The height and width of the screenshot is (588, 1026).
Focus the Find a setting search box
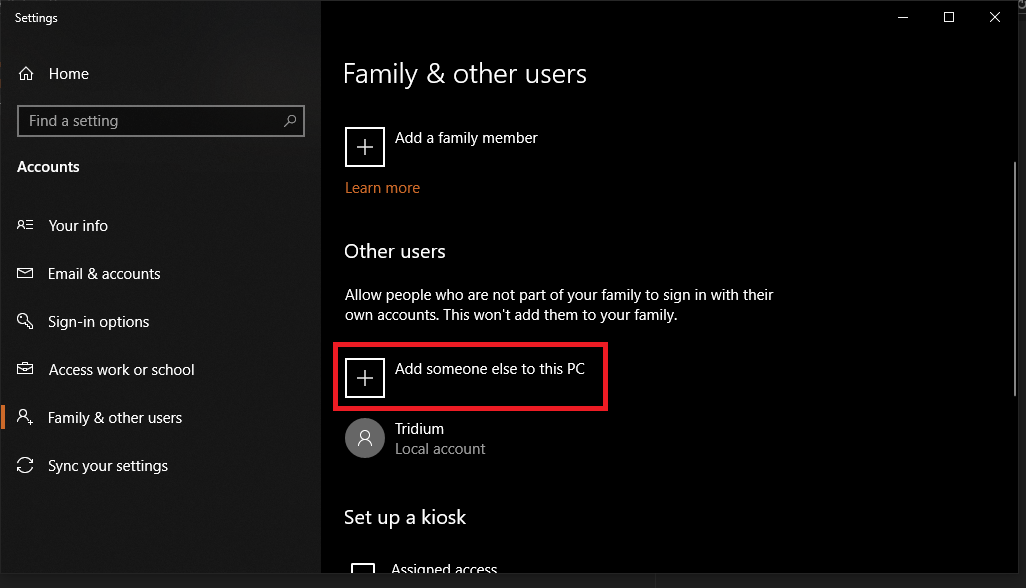point(161,121)
